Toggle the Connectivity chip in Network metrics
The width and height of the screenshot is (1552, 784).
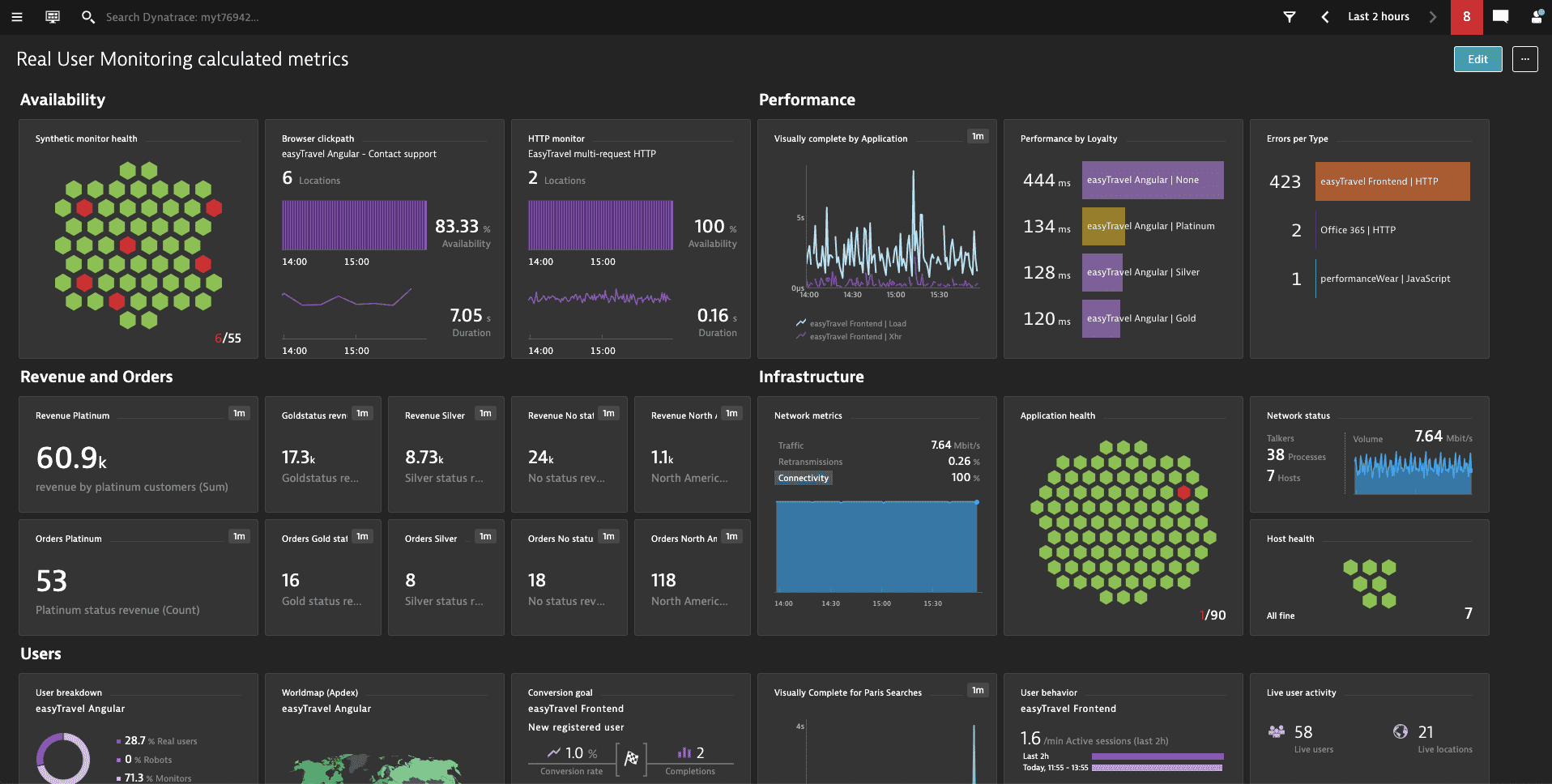[803, 478]
